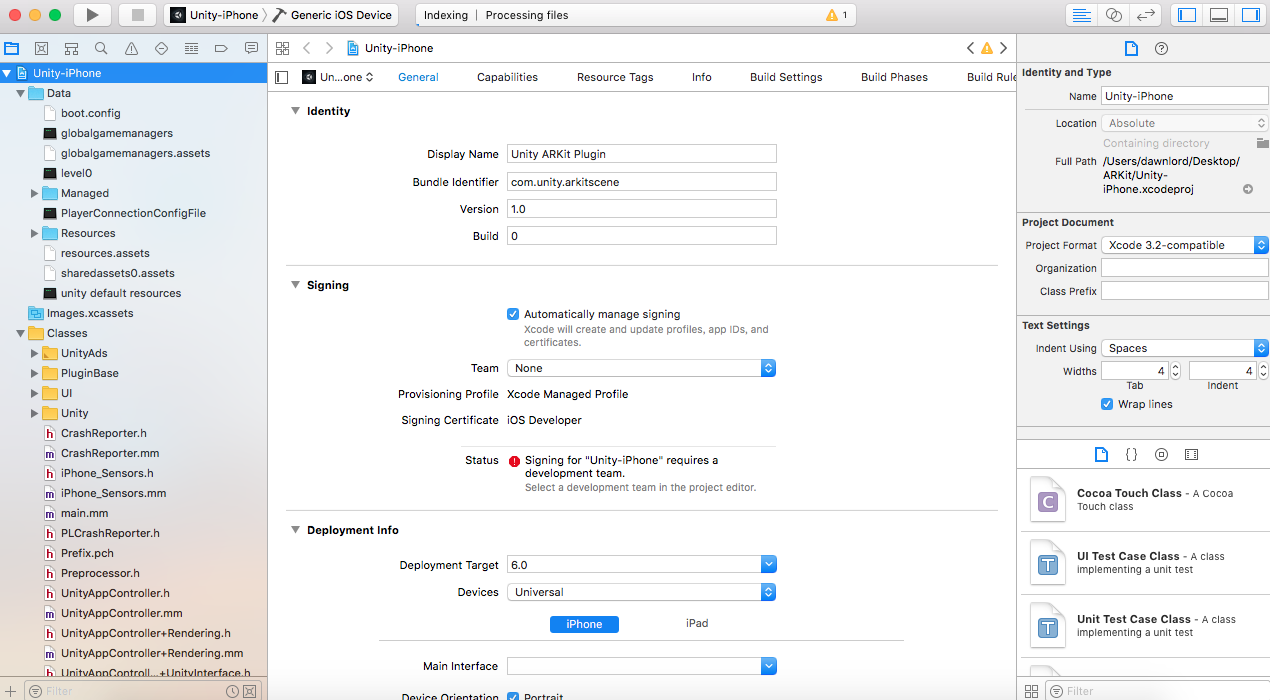Show the Code Snippet library
Viewport: 1270px width, 700px height.
(1131, 454)
